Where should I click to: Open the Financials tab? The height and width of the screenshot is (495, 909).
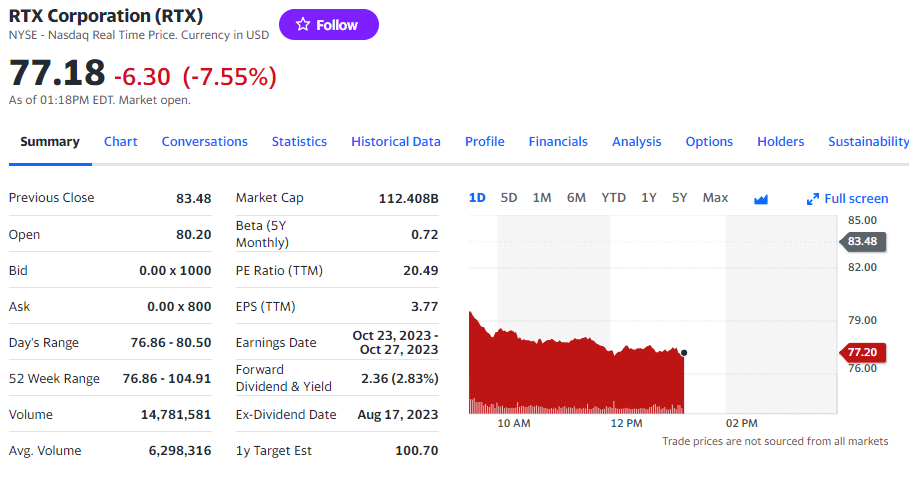click(x=558, y=141)
